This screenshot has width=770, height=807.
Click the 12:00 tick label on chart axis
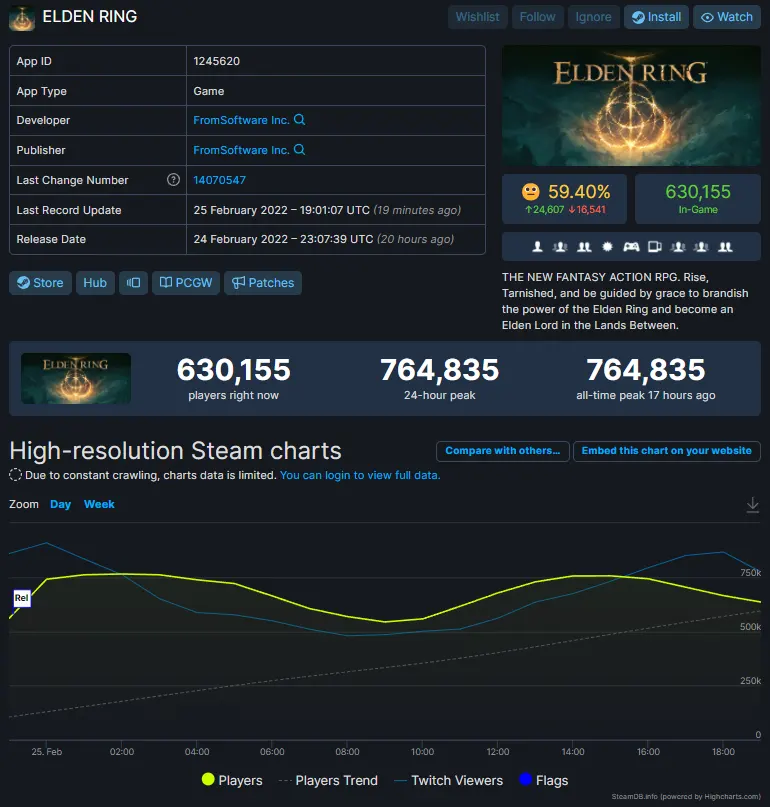coord(498,751)
